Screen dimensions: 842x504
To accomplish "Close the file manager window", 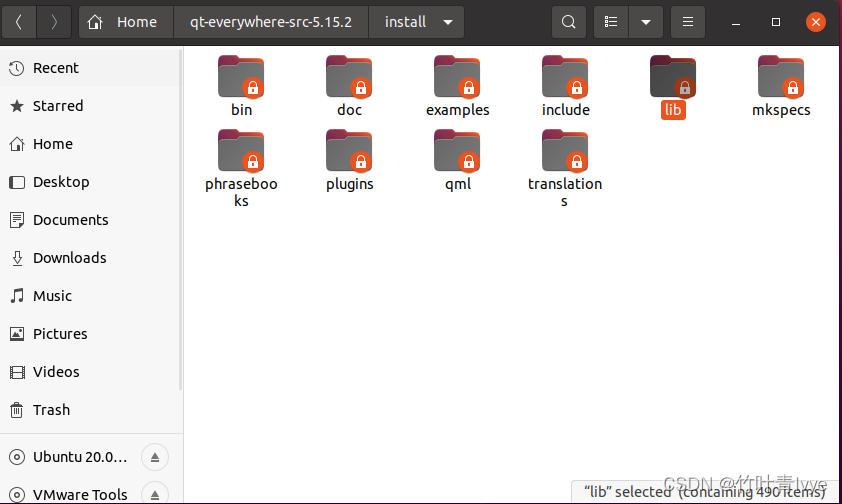I will (816, 22).
